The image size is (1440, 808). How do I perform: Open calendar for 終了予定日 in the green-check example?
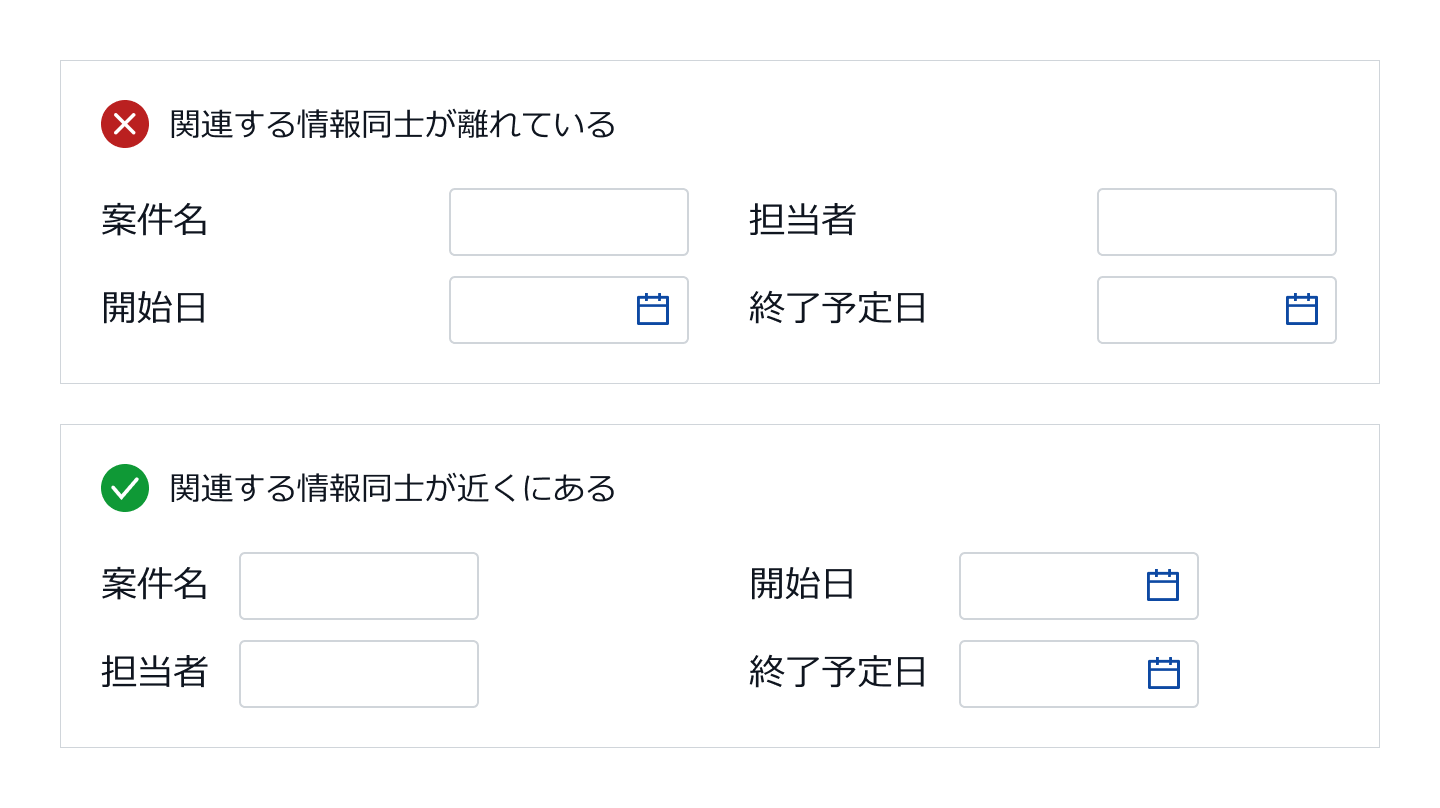pos(1163,674)
